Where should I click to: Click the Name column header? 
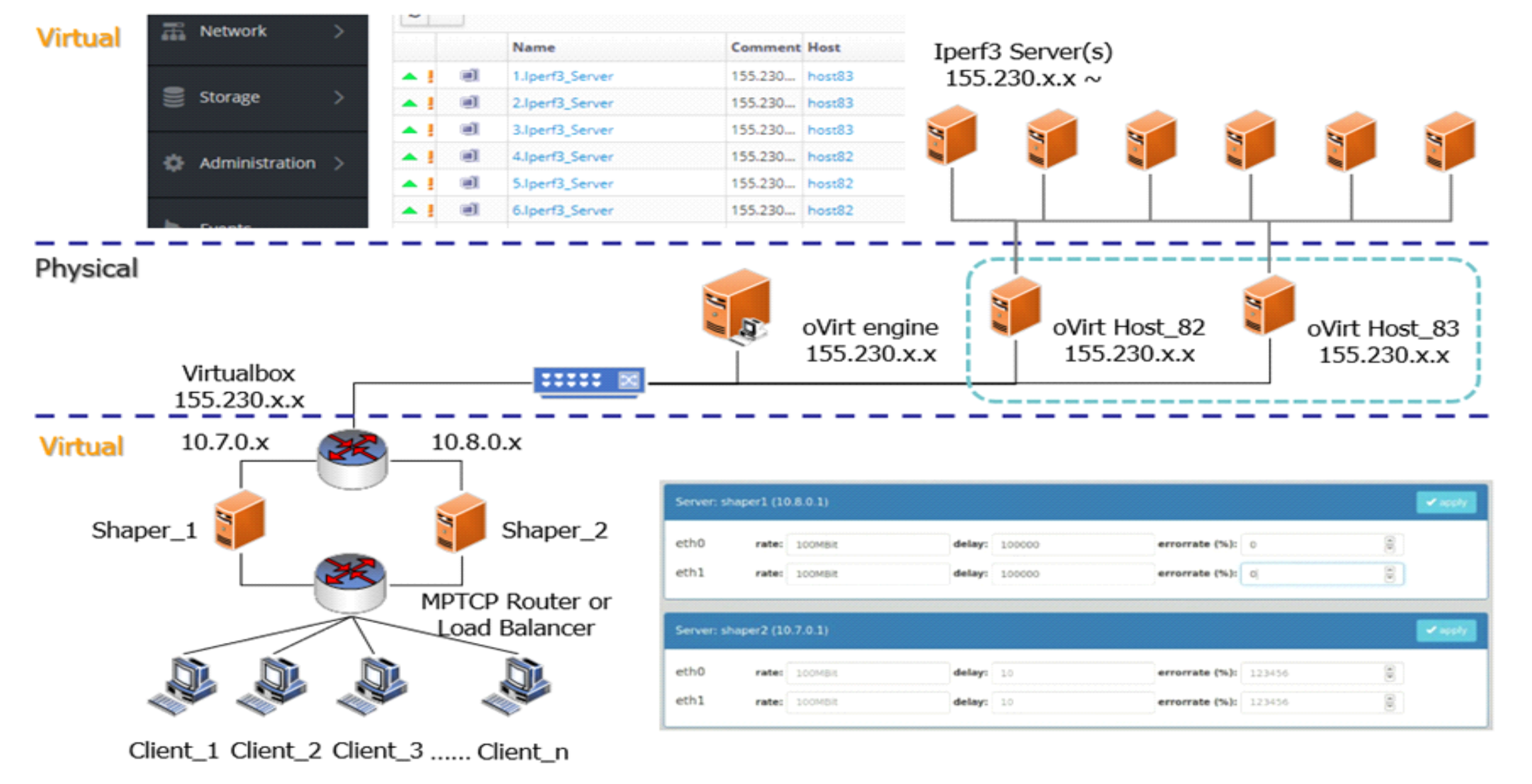[533, 47]
